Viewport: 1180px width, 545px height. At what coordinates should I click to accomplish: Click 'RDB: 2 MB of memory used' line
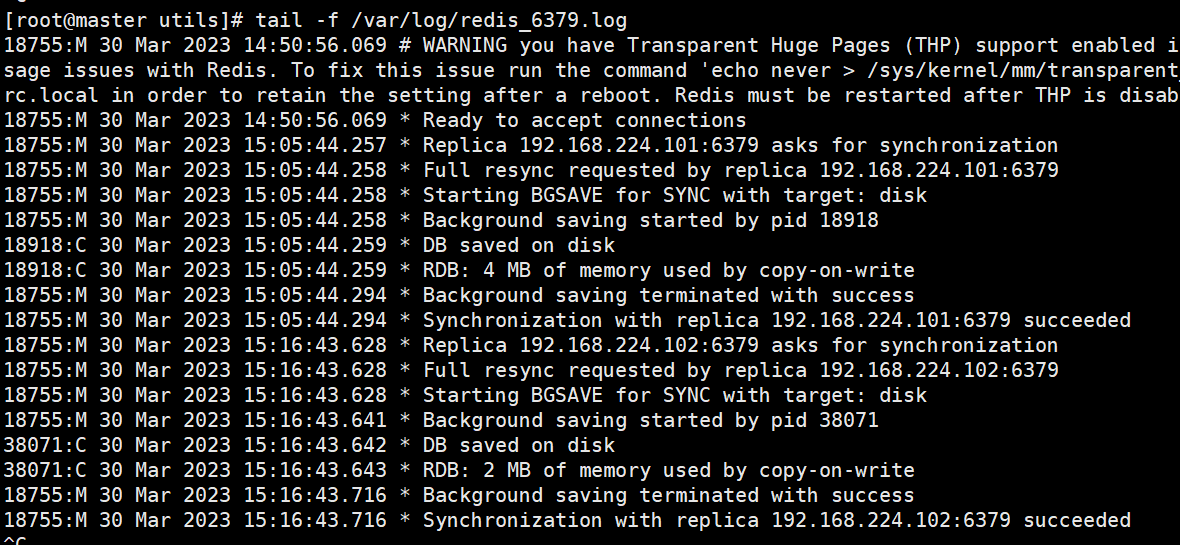(668, 470)
